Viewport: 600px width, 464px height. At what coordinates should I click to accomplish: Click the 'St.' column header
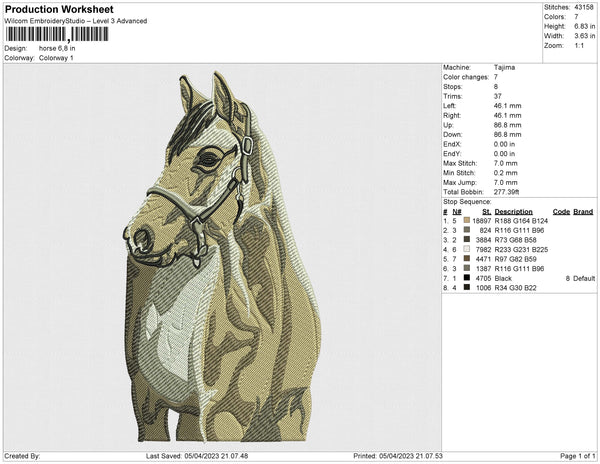tap(486, 212)
